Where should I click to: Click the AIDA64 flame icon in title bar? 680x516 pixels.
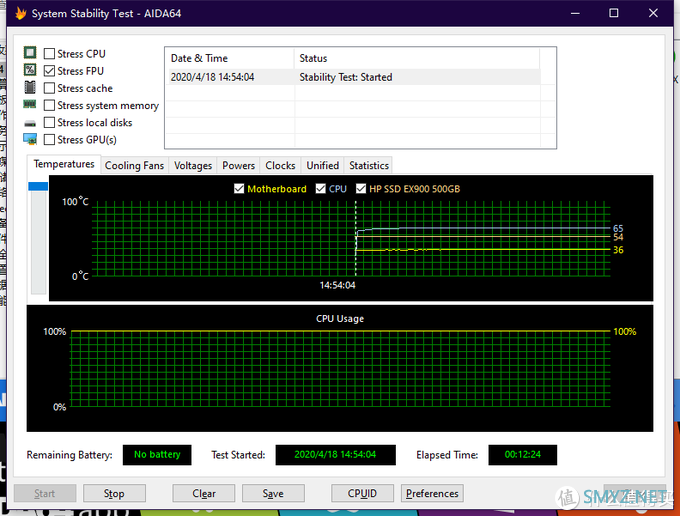[20, 13]
